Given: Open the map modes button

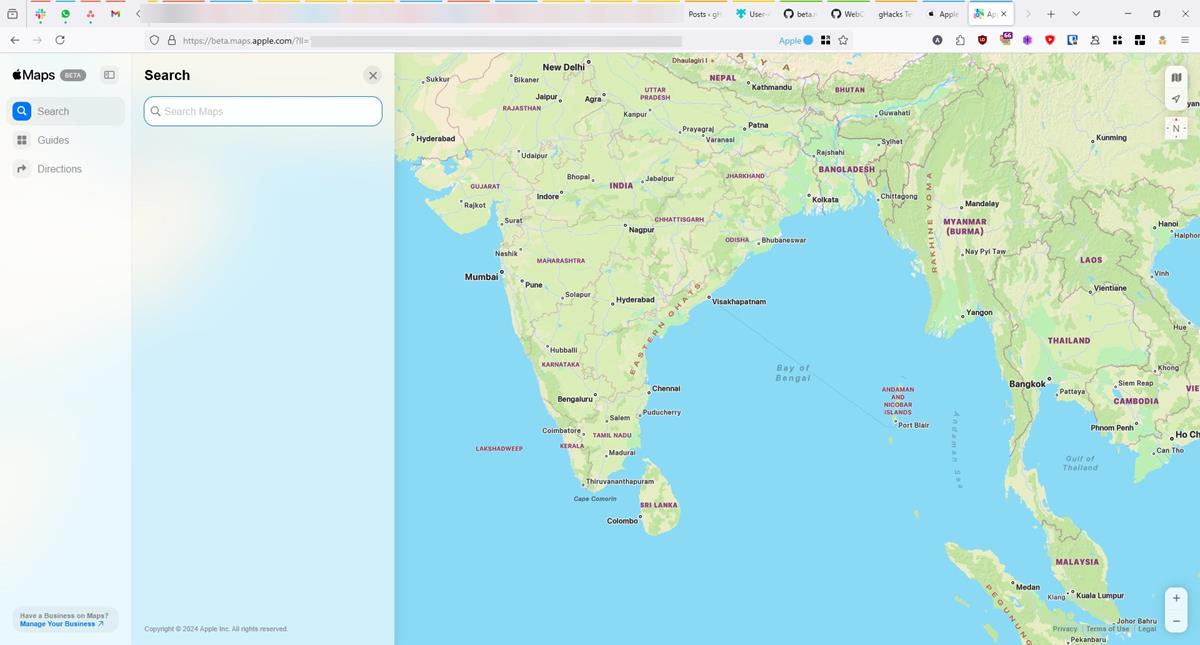Looking at the screenshot, I should tap(1176, 78).
